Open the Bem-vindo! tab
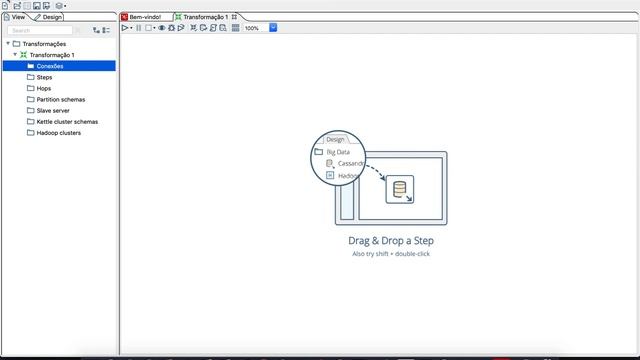 click(141, 17)
